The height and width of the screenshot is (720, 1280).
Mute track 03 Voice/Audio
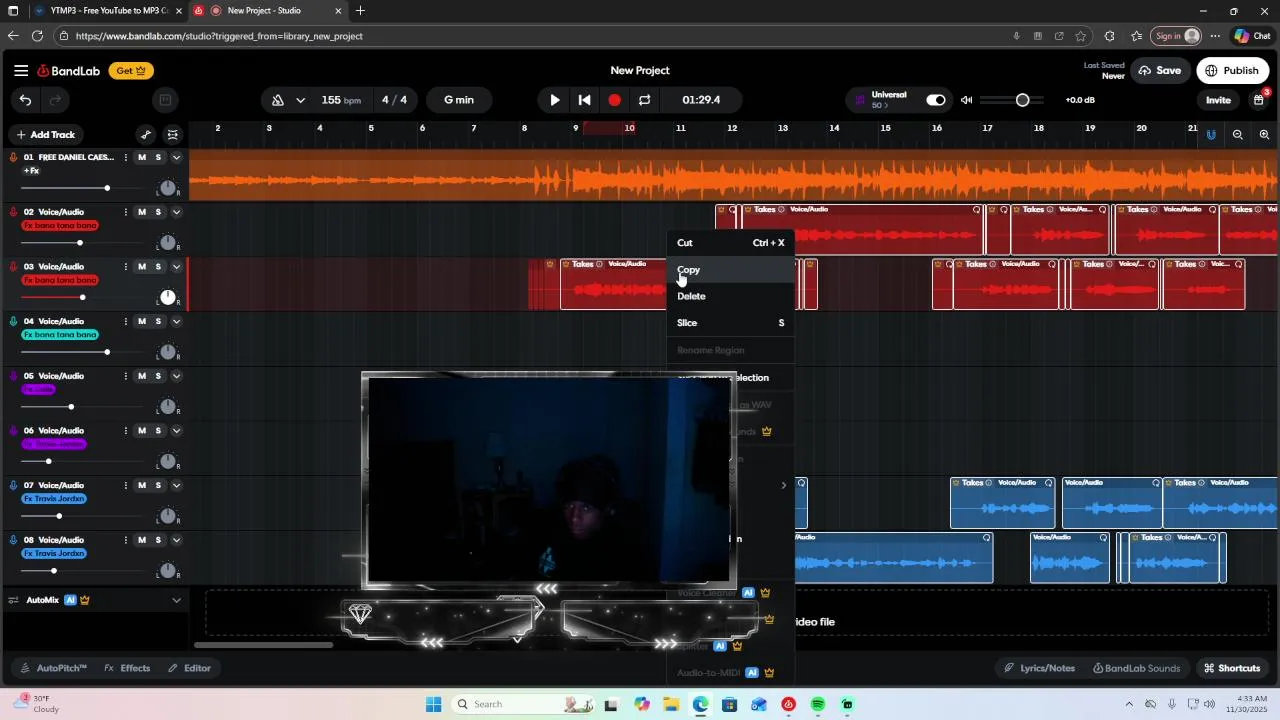(x=142, y=267)
